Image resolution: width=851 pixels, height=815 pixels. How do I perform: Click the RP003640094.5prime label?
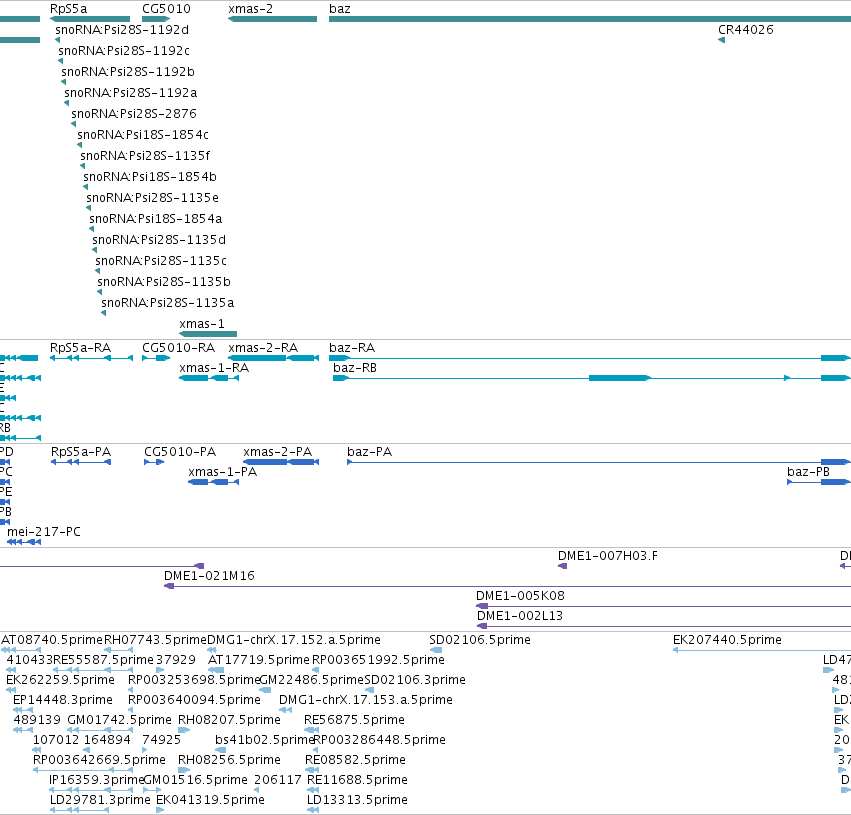pos(194,700)
